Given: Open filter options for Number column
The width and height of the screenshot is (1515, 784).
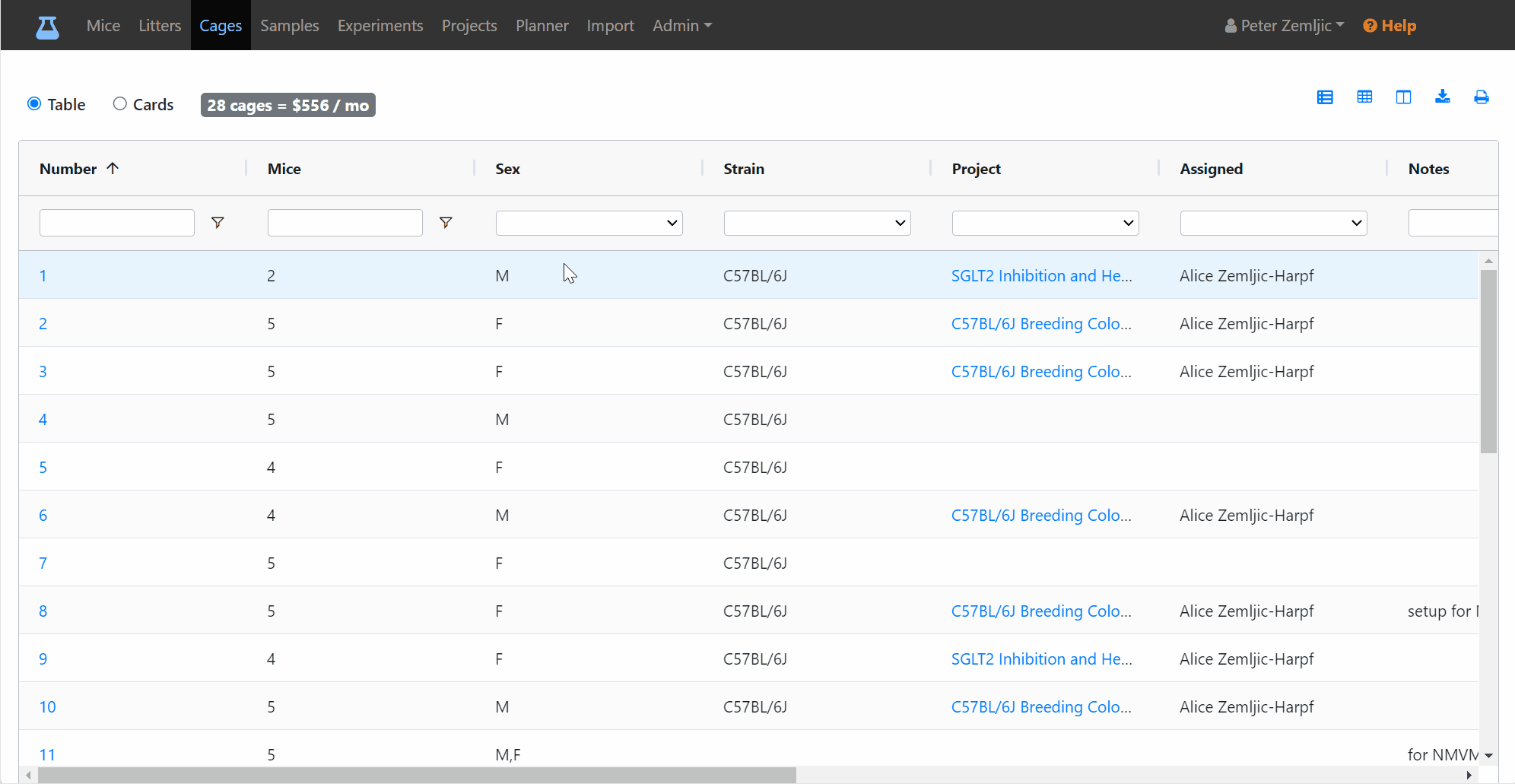Looking at the screenshot, I should coord(218,223).
